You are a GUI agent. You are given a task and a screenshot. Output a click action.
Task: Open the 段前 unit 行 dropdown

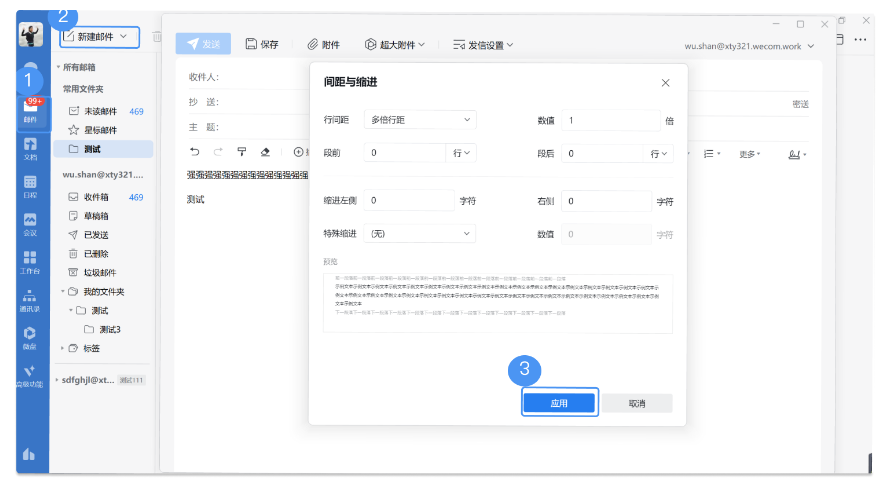(462, 154)
